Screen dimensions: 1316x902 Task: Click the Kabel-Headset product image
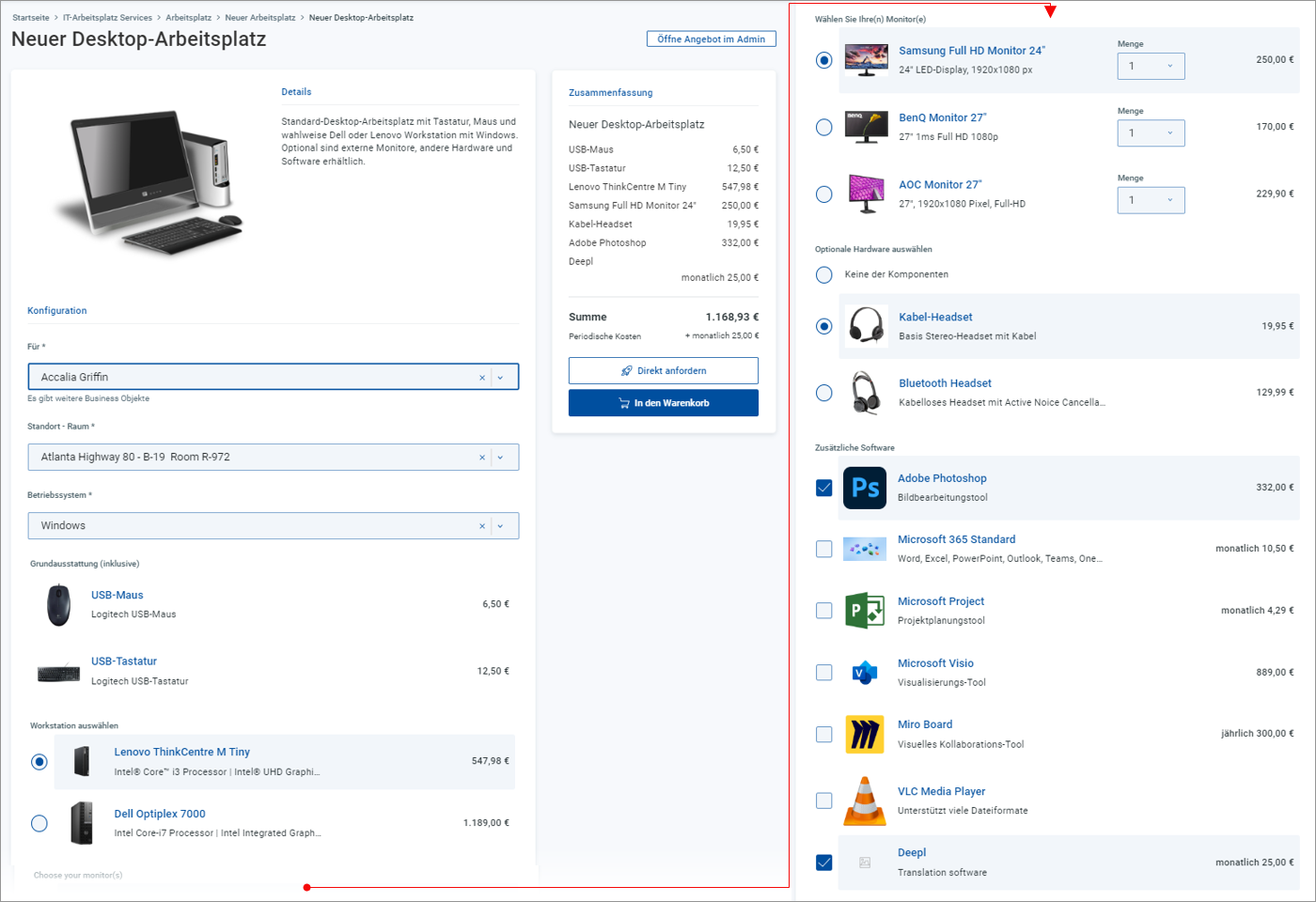pyautogui.click(x=866, y=326)
